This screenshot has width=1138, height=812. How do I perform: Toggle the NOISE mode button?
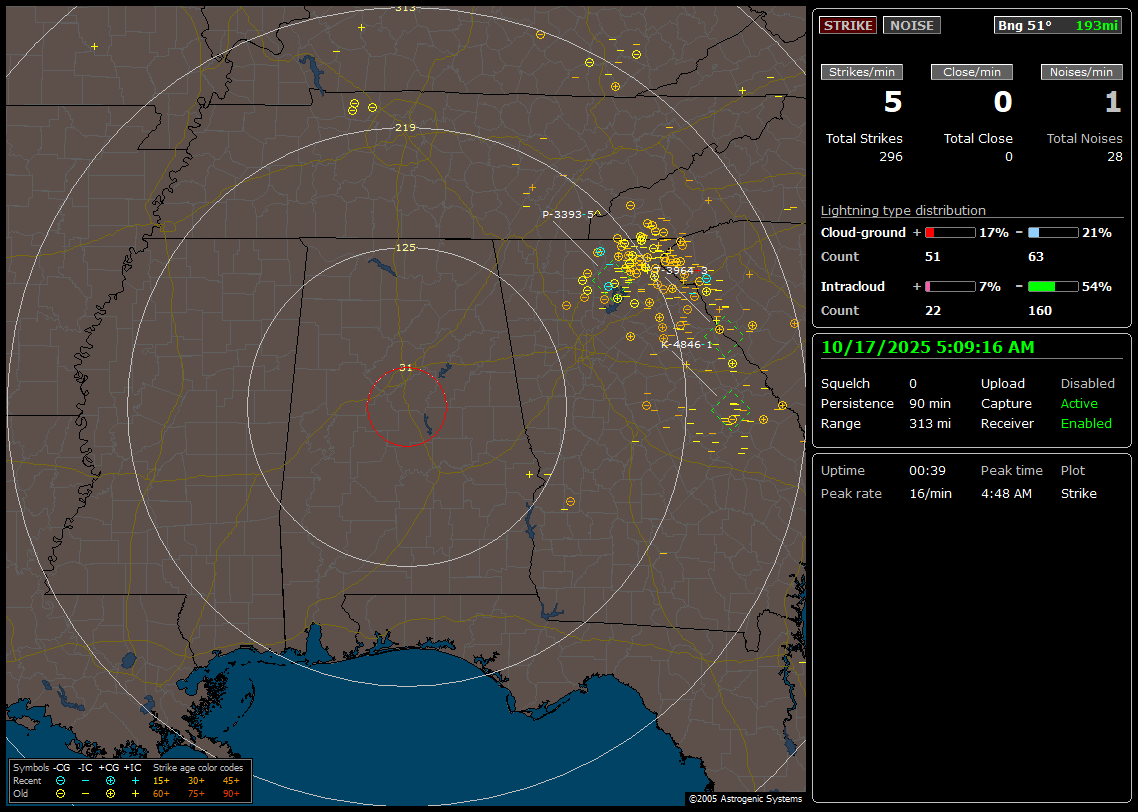pos(911,25)
